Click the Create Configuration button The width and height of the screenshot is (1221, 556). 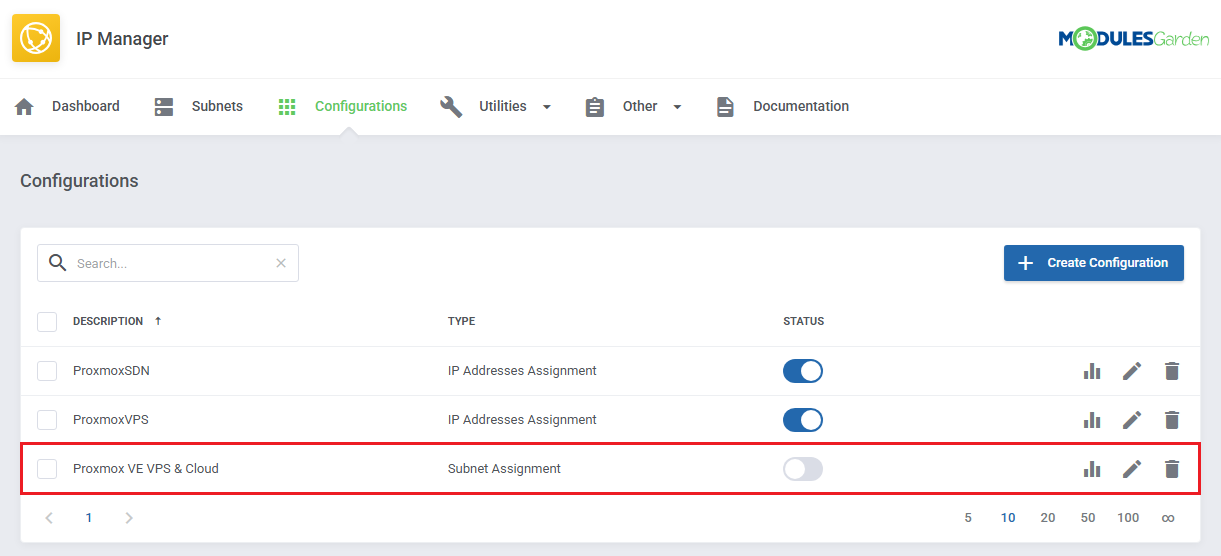tap(1093, 263)
